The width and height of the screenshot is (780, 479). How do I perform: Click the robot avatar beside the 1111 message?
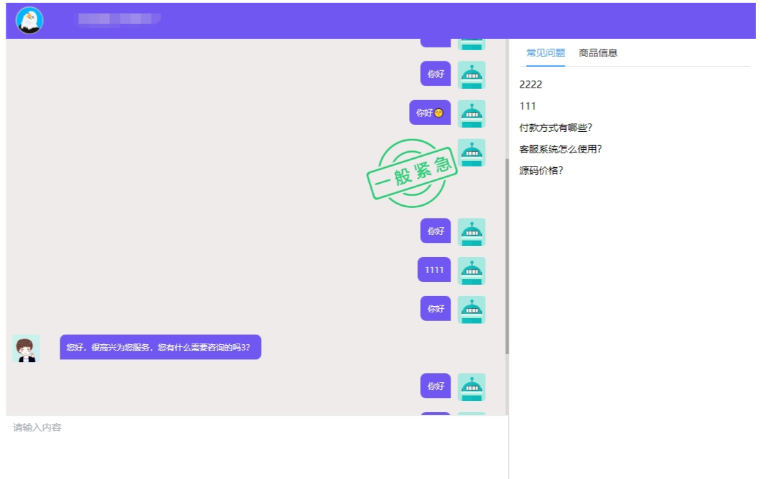tap(471, 270)
